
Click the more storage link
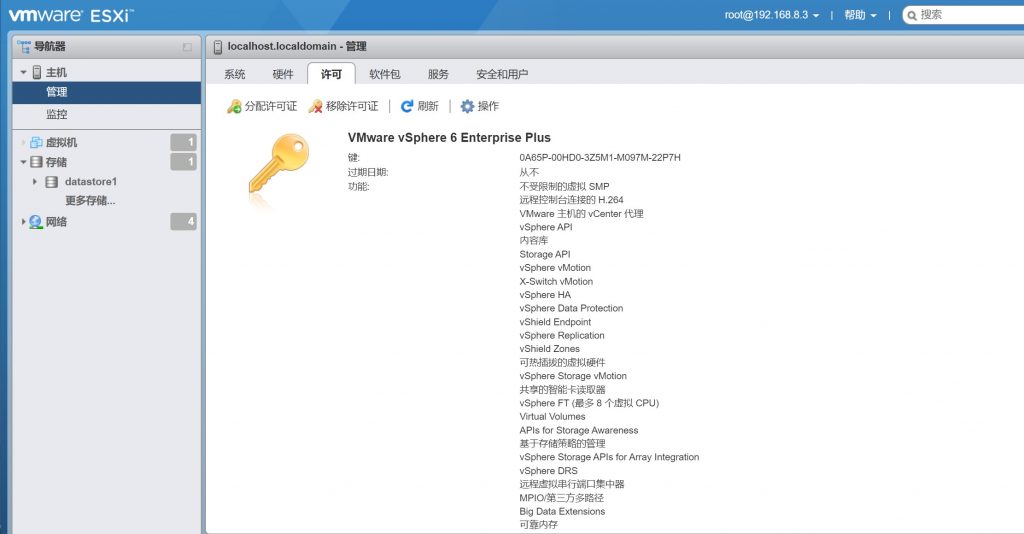coord(90,200)
